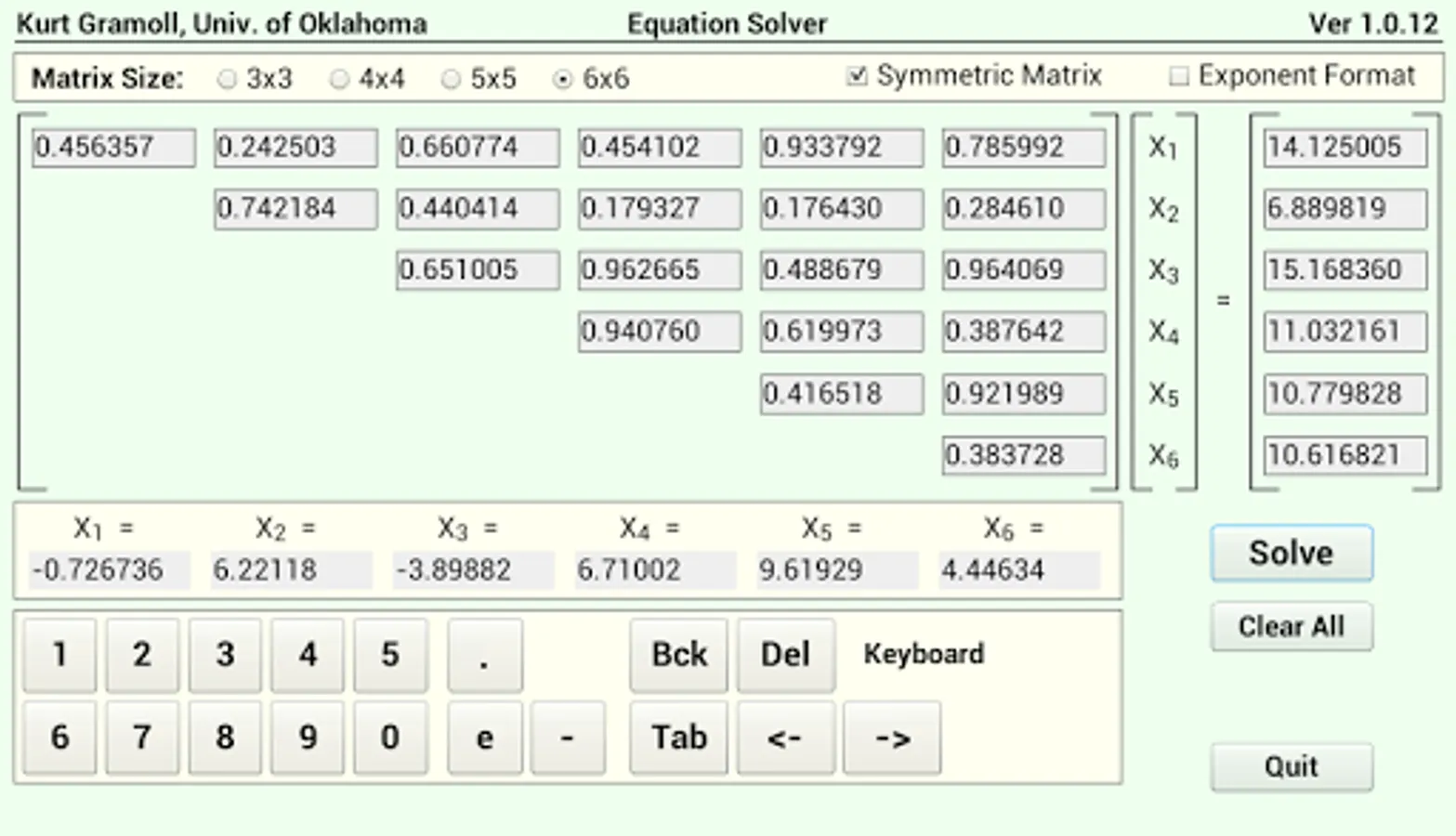
Task: Tap the Tab keypad button
Action: click(x=679, y=738)
